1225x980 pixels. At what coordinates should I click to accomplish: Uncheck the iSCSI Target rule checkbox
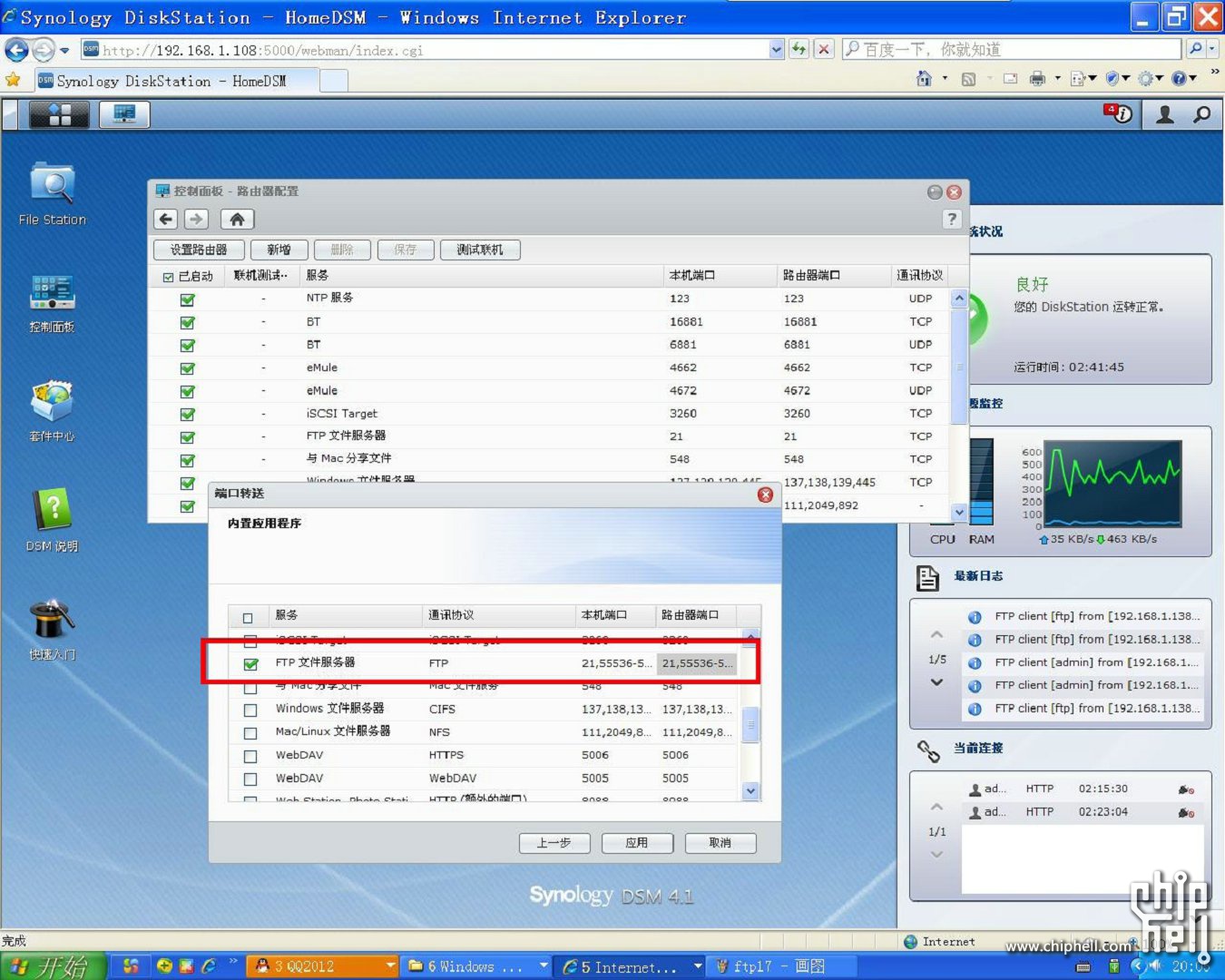pyautogui.click(x=188, y=415)
